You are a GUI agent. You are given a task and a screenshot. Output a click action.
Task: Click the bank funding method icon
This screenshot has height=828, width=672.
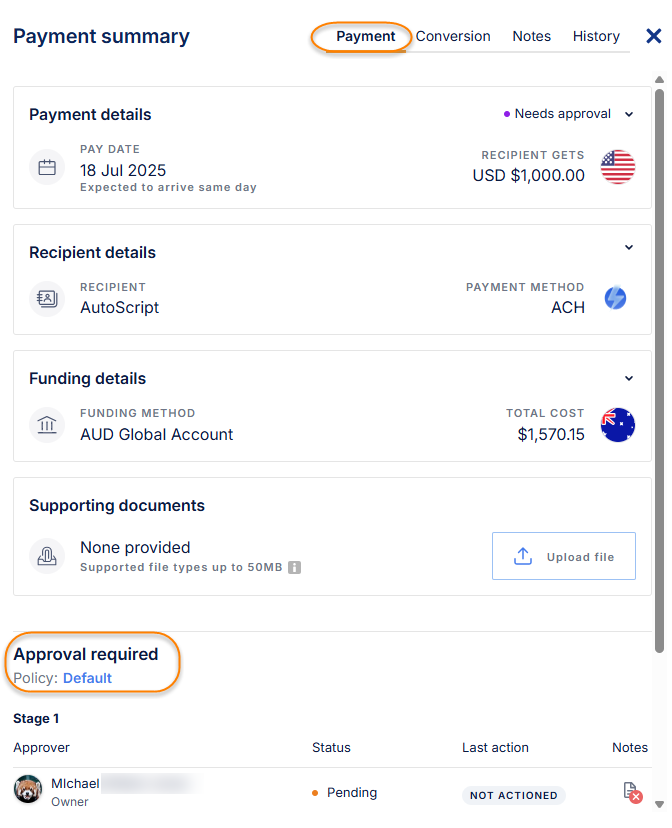coord(47,425)
